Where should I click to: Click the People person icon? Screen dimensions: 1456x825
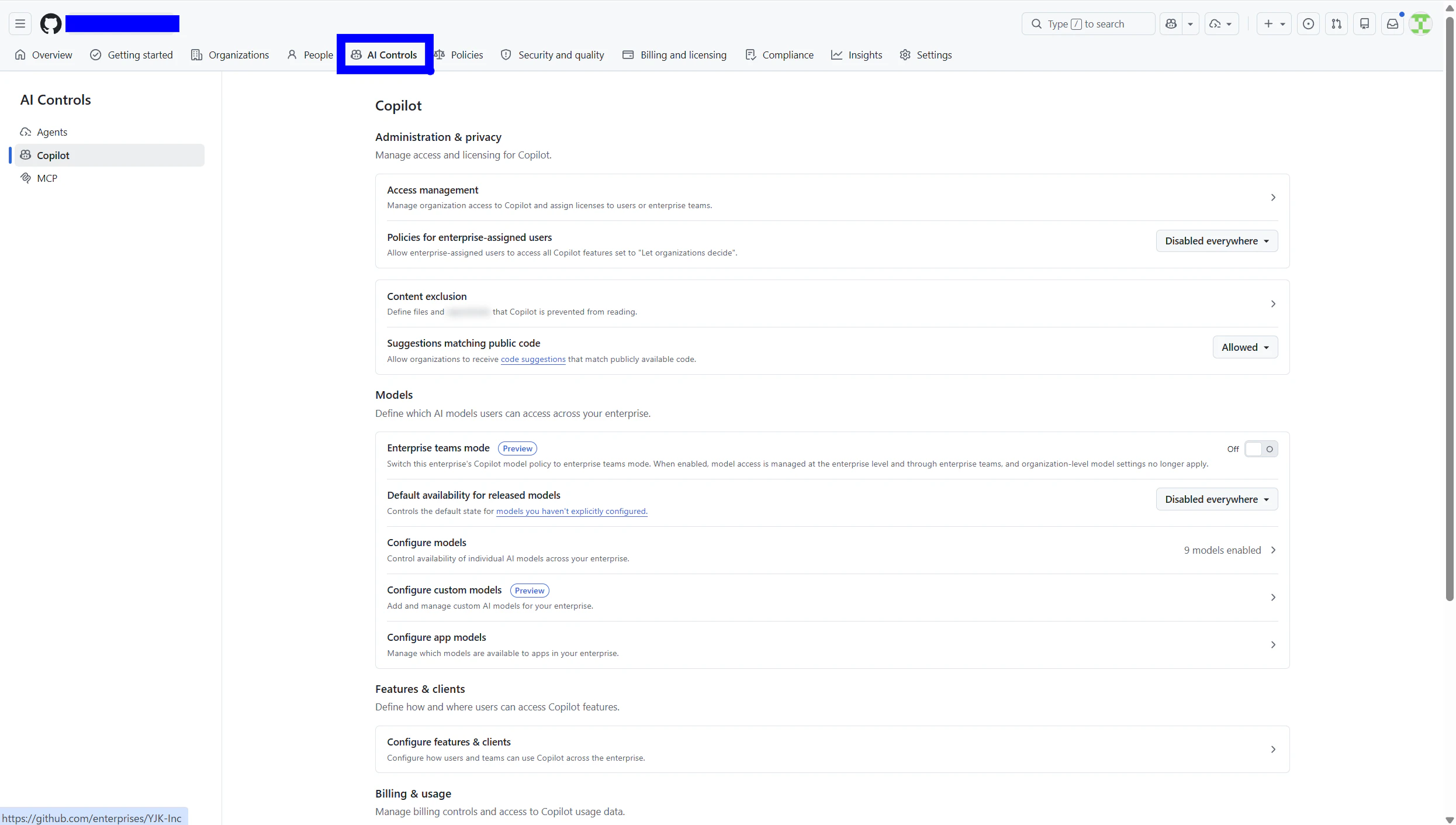(292, 55)
